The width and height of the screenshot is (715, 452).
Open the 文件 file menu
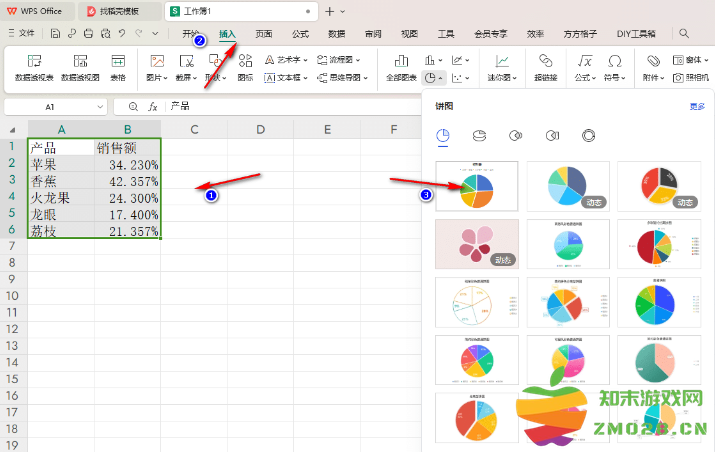tap(21, 33)
